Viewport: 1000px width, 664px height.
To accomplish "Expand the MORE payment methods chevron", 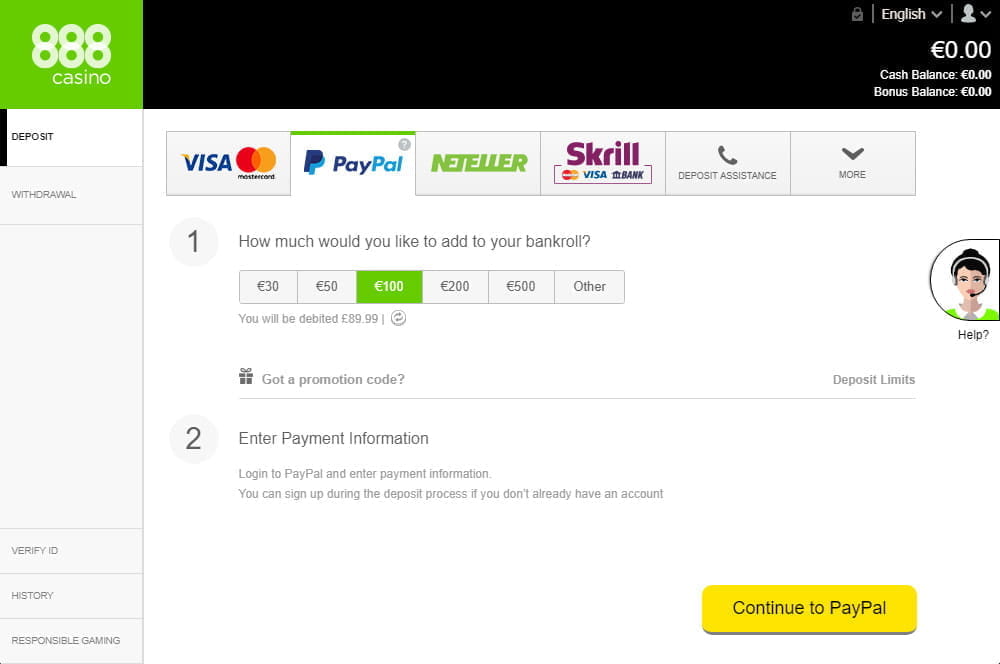I will click(853, 154).
